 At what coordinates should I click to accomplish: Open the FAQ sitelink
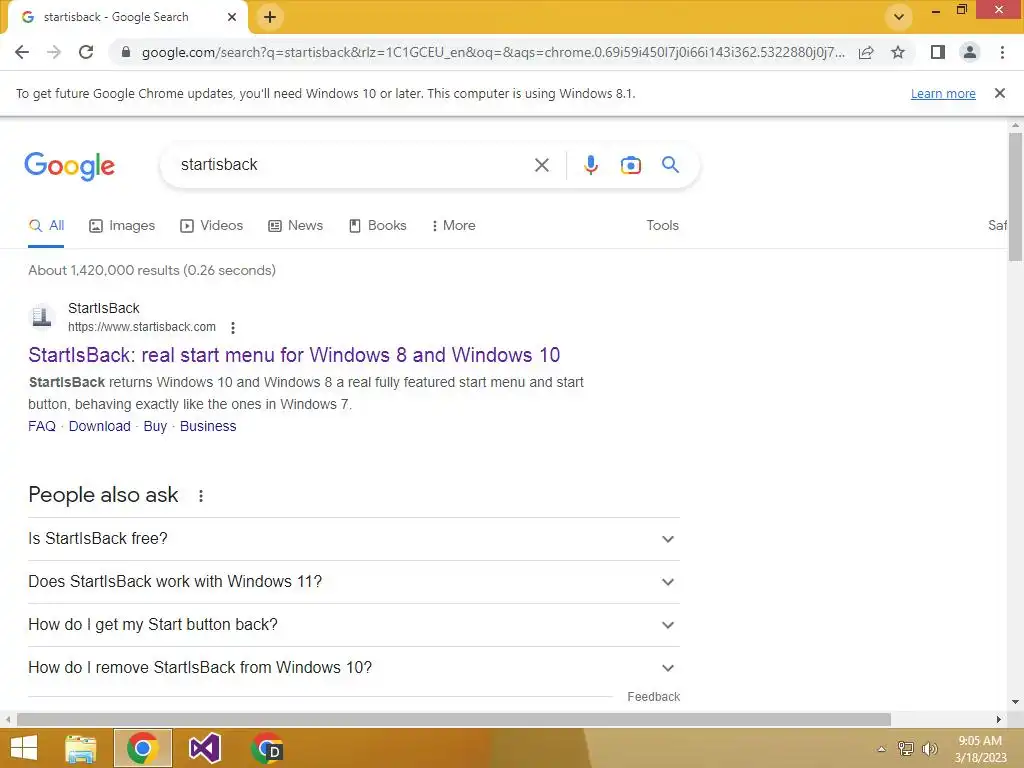click(42, 426)
